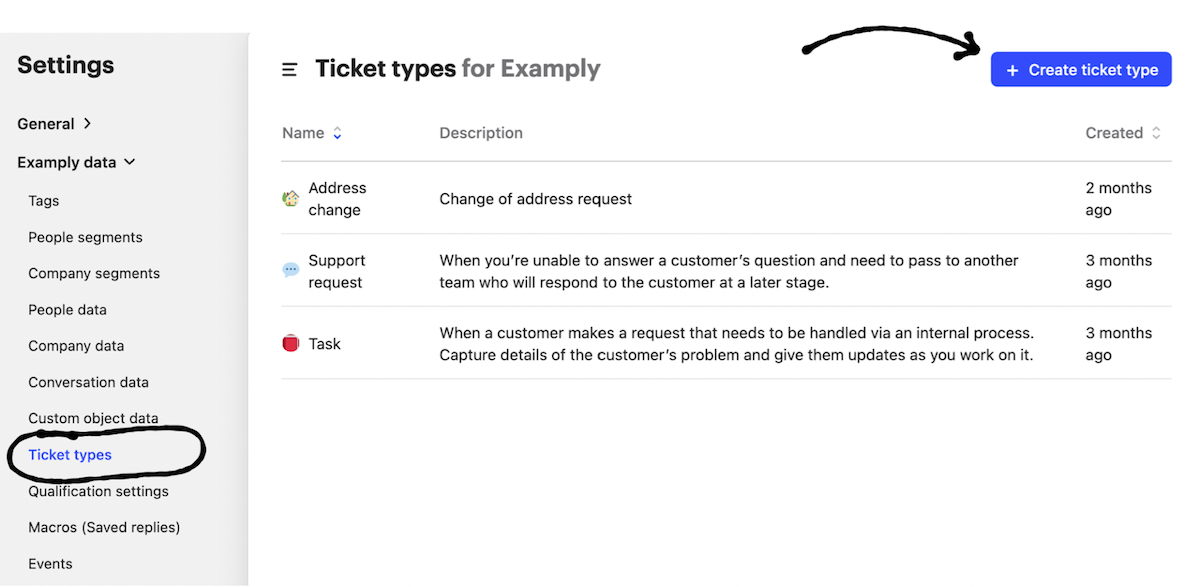Click the Name column sort arrows
The height and width of the screenshot is (587, 1200).
[x=337, y=133]
